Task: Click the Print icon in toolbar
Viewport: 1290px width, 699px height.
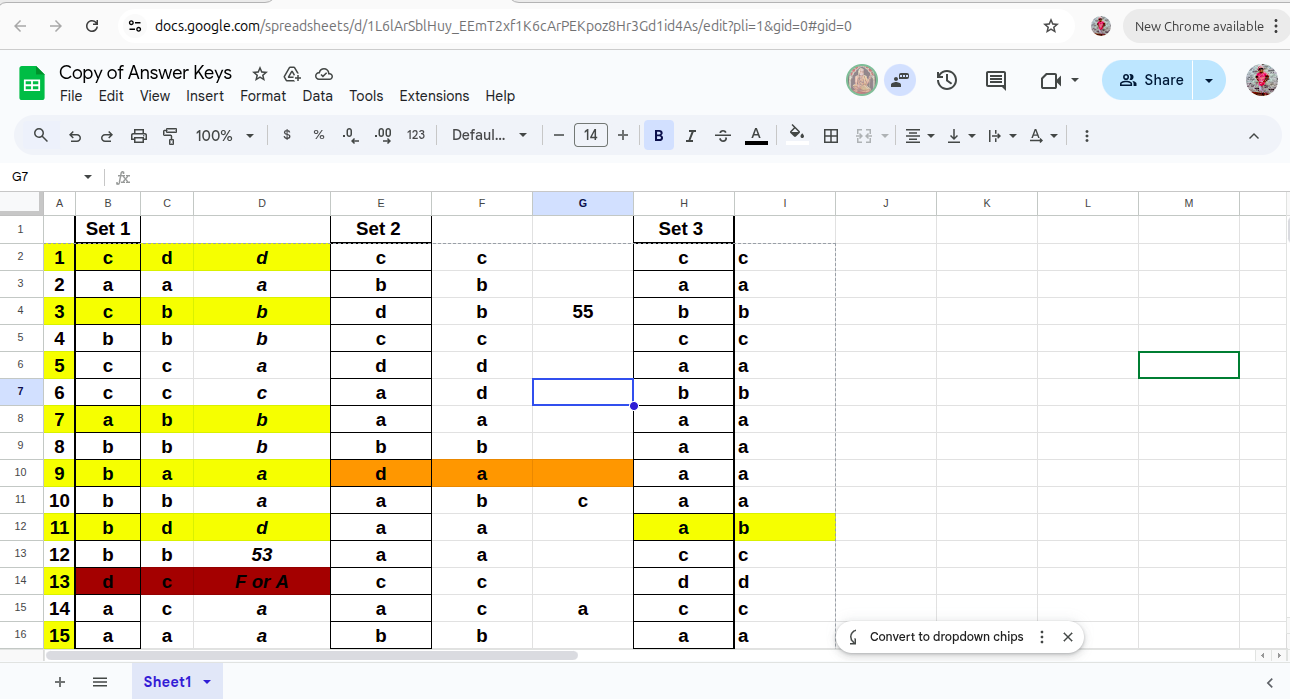Action: point(139,135)
